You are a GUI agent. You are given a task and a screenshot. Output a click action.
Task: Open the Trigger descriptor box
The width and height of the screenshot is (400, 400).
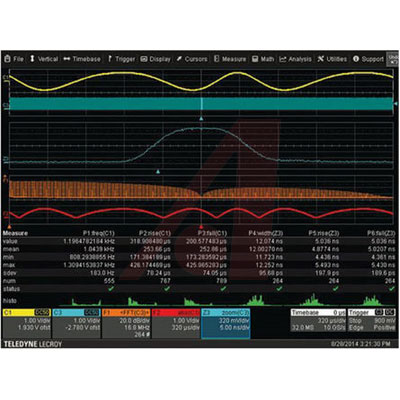pos(372,321)
